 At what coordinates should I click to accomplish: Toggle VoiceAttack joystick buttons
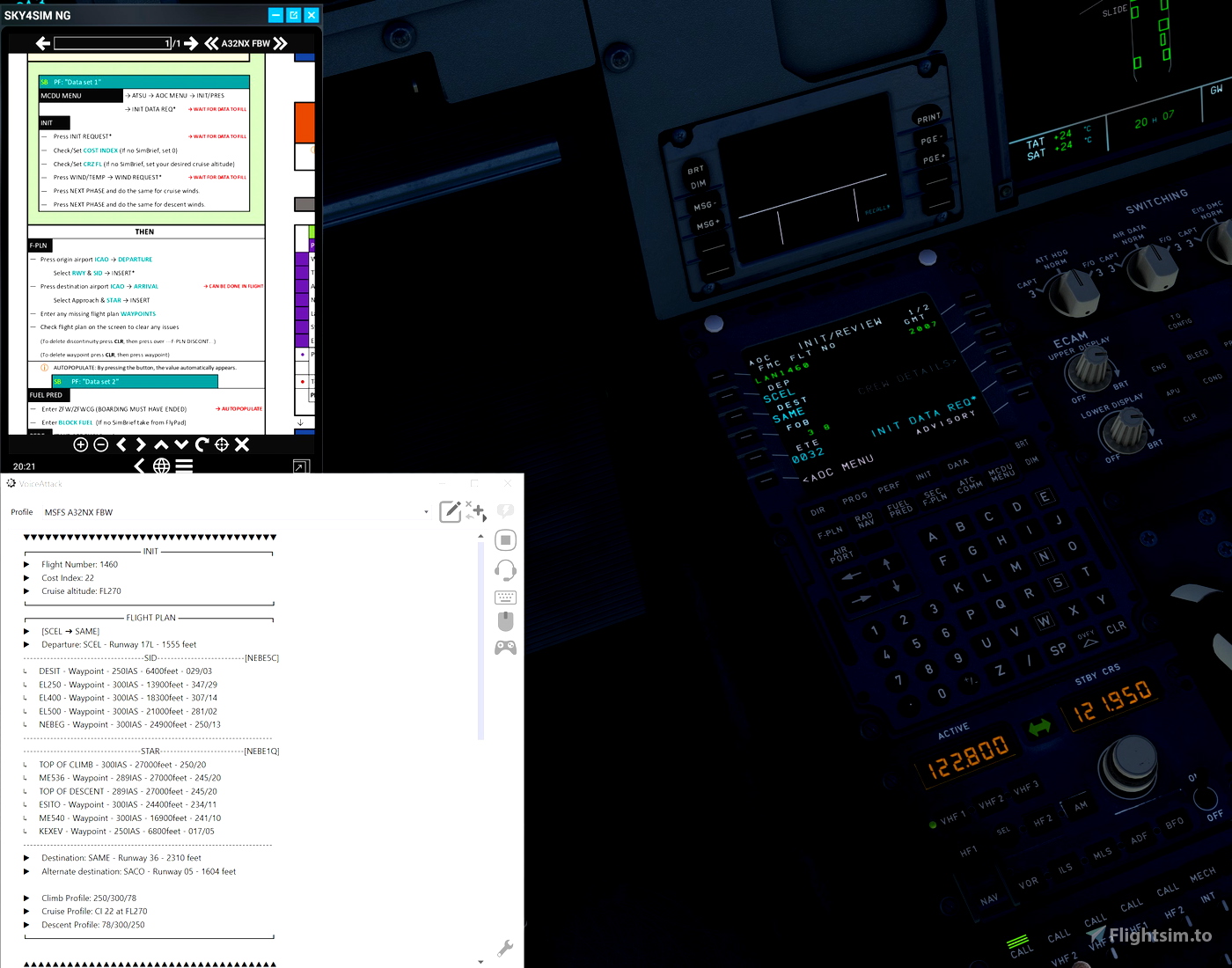pos(505,648)
